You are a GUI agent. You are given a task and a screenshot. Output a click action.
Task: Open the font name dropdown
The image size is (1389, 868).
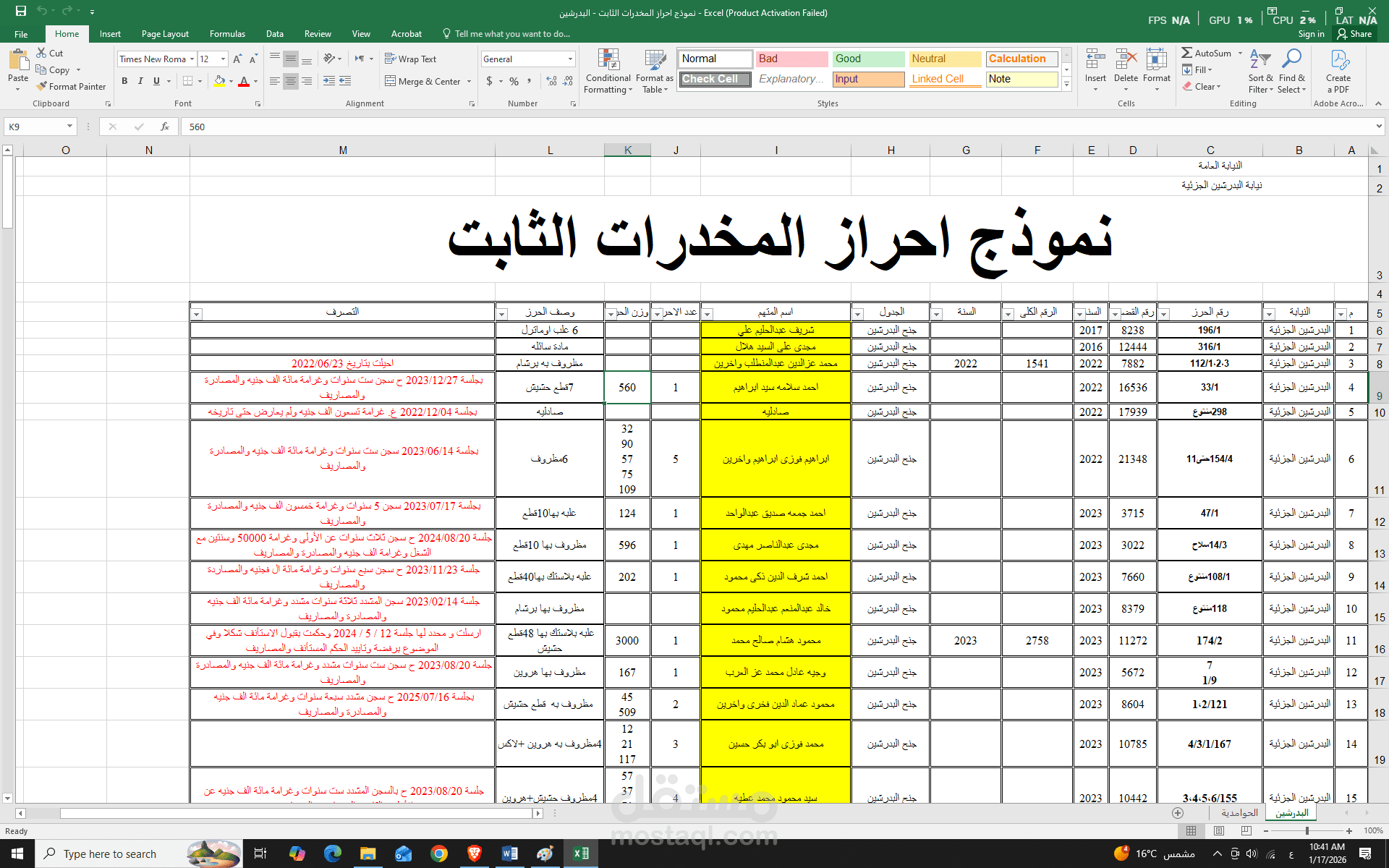click(192, 59)
